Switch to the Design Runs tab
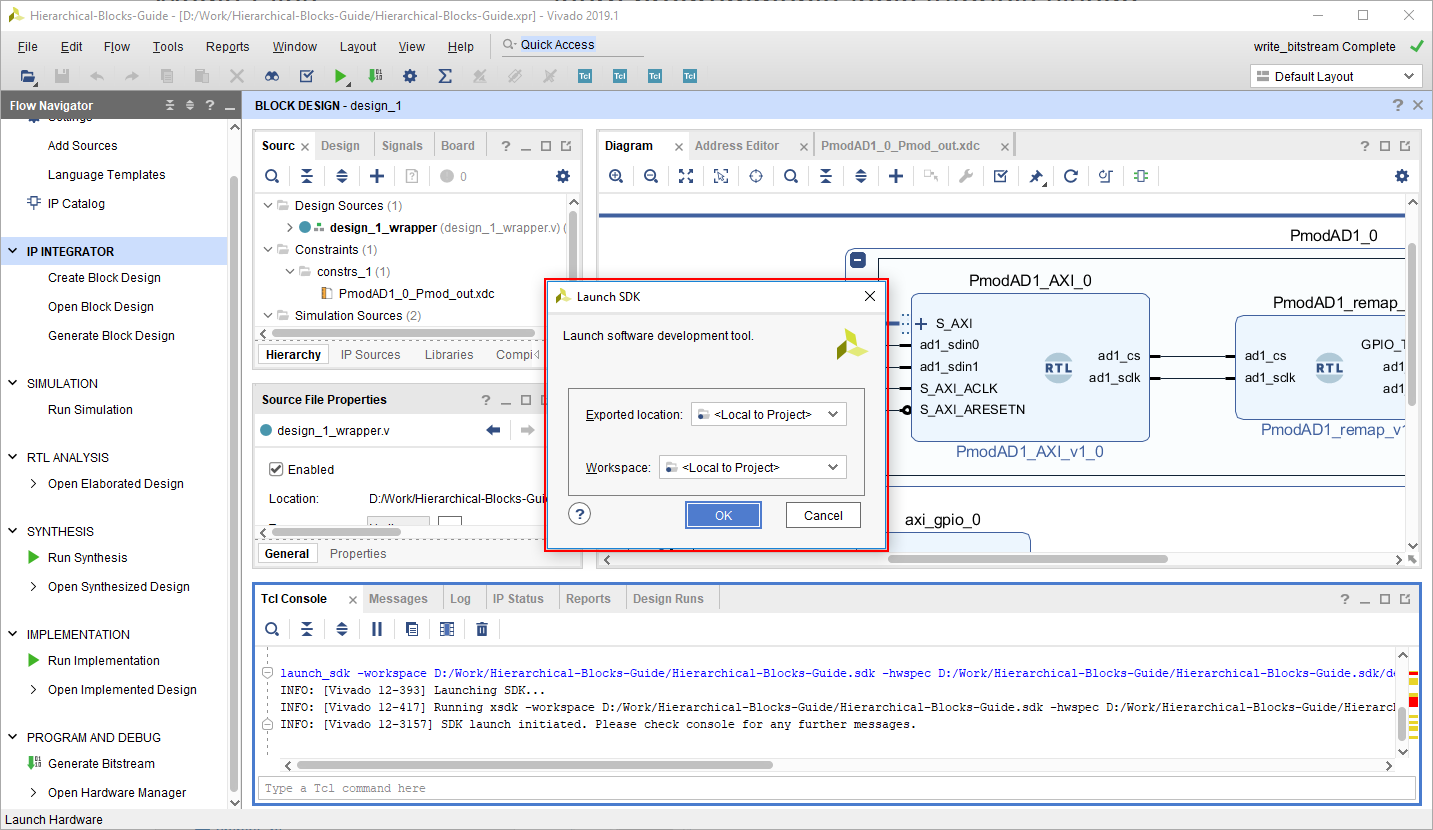The height and width of the screenshot is (830, 1433). 668,599
